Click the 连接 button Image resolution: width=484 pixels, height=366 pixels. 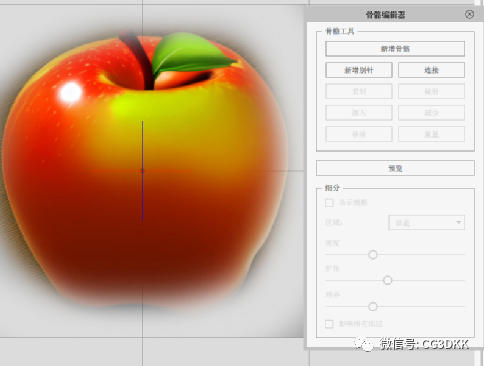431,70
